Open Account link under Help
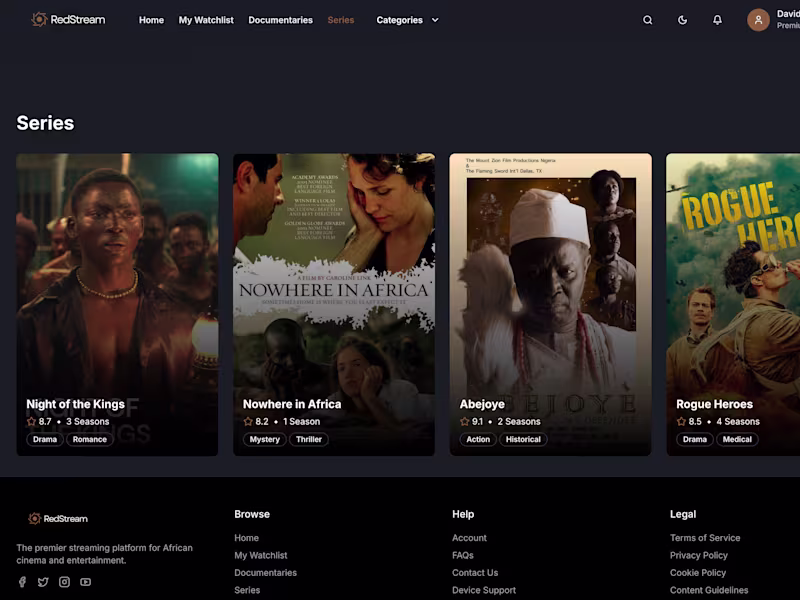Viewport: 800px width, 600px height. (x=469, y=538)
